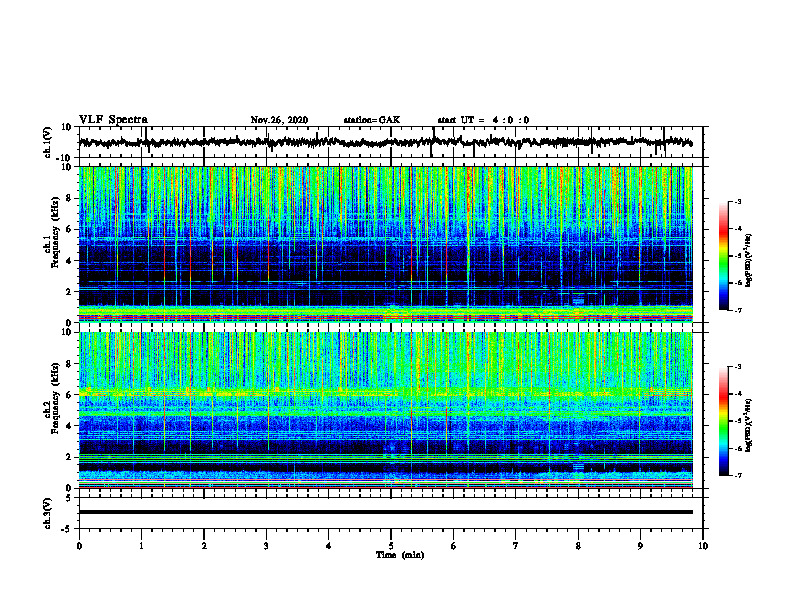Click the "0" tick on ch.2 frequency axis
792x612 pixels.
[x=70, y=488]
